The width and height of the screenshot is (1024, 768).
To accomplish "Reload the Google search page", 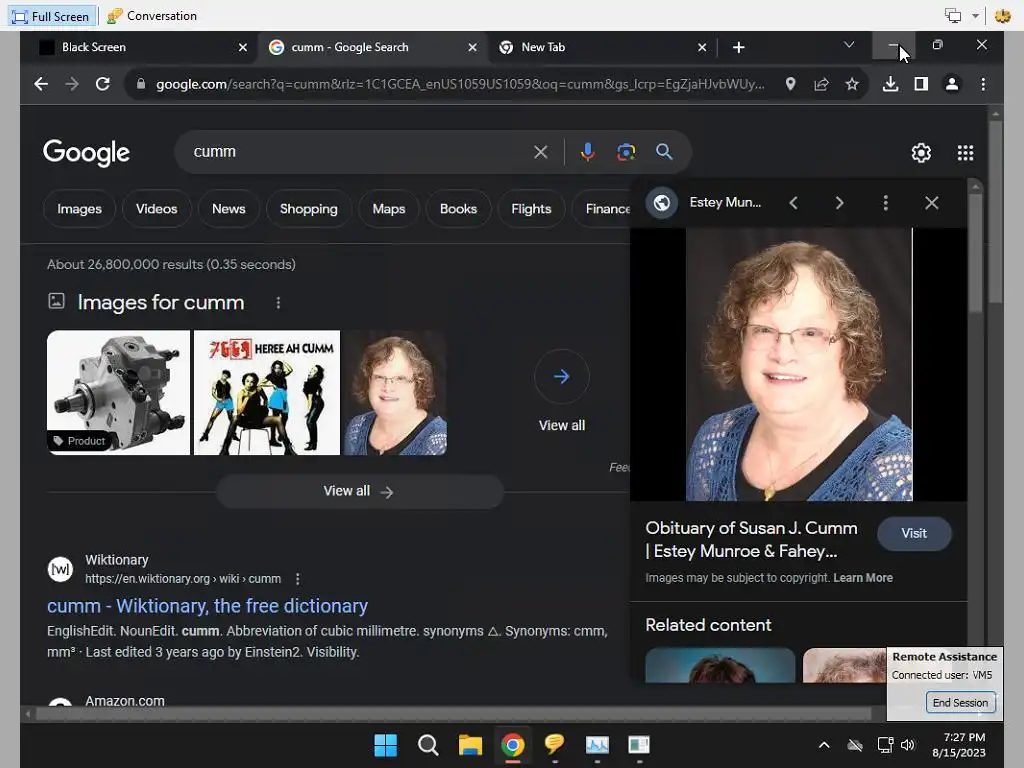I will (x=103, y=84).
